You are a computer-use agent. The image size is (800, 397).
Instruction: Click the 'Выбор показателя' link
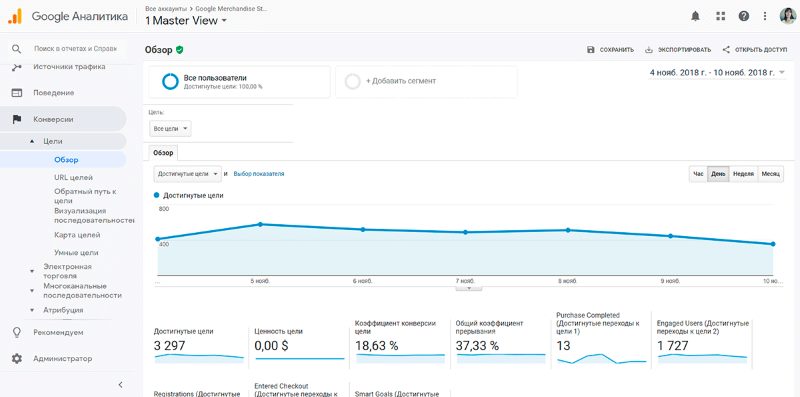pos(259,174)
